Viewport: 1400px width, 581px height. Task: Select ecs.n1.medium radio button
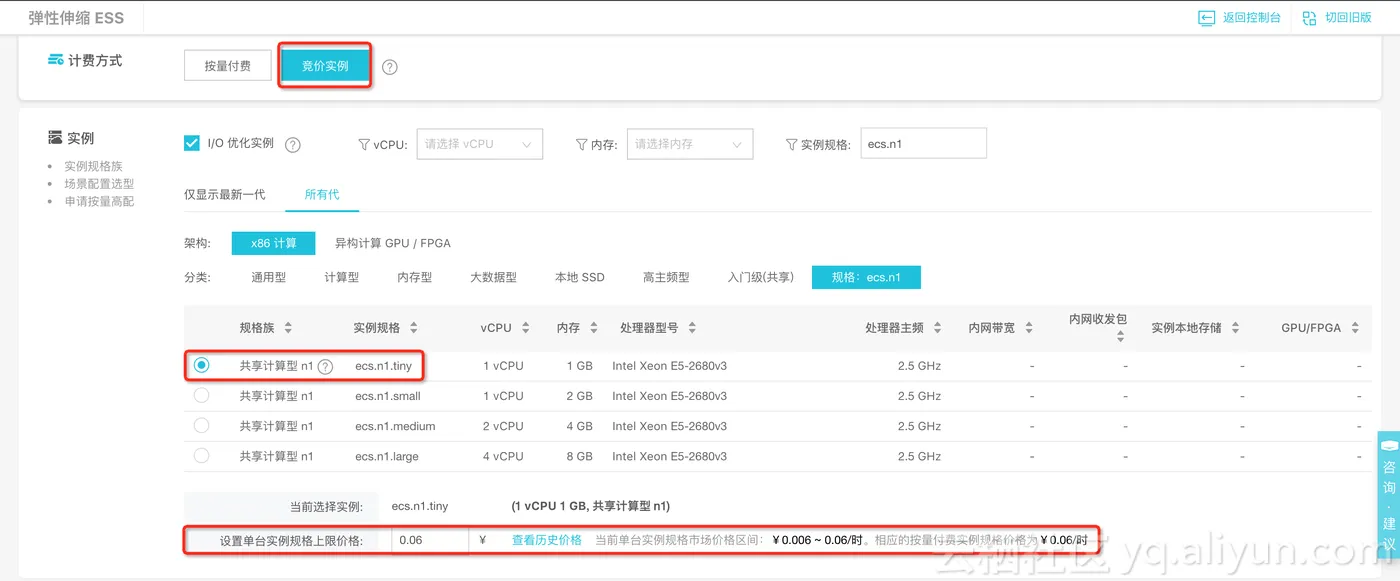click(201, 425)
